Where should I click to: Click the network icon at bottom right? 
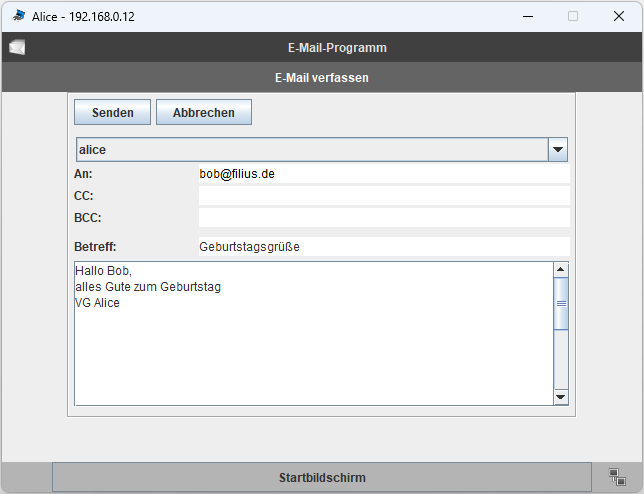tap(617, 477)
